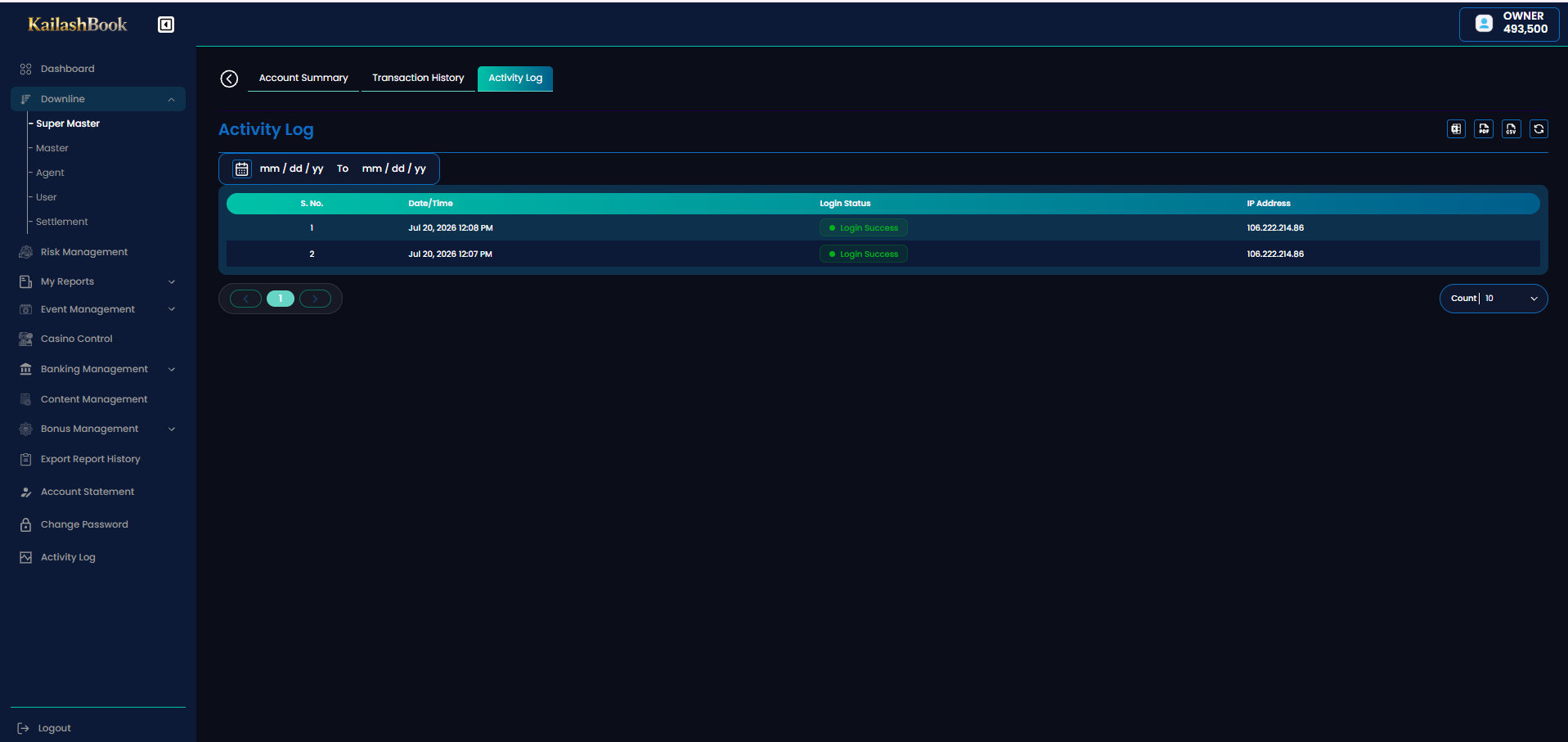Screen dimensions: 1568x742
Task: Expand the Event Management chevron
Action: tap(172, 309)
